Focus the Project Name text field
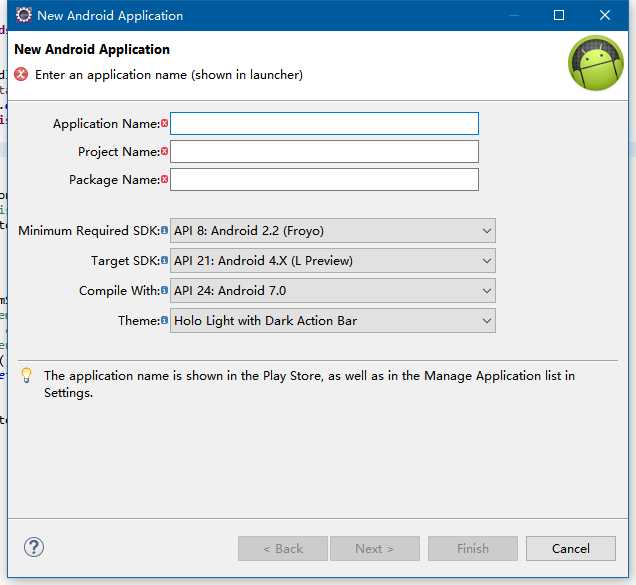This screenshot has width=636, height=585. point(324,151)
